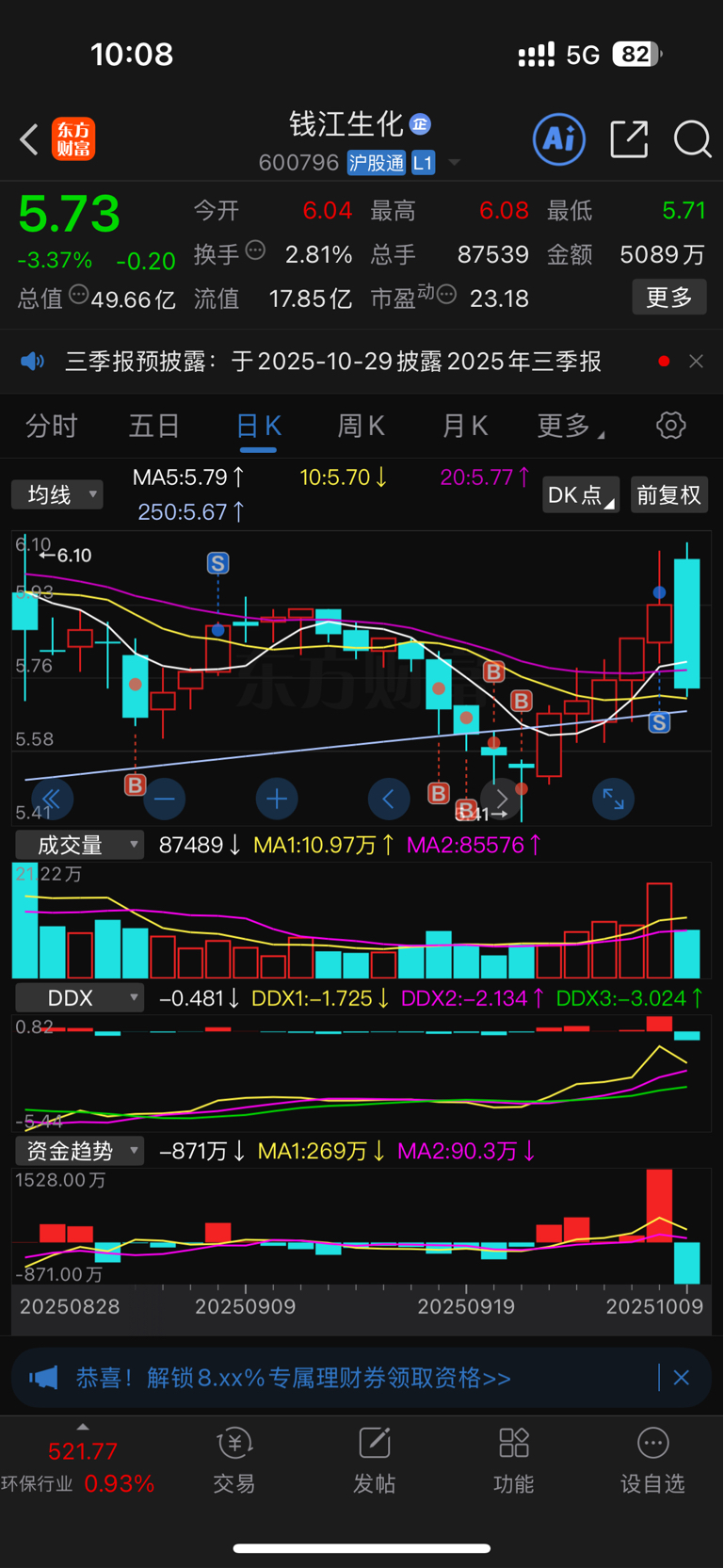Tap the info icon next to 市盈动
Viewport: 724px width, 1568px height.
[x=447, y=295]
